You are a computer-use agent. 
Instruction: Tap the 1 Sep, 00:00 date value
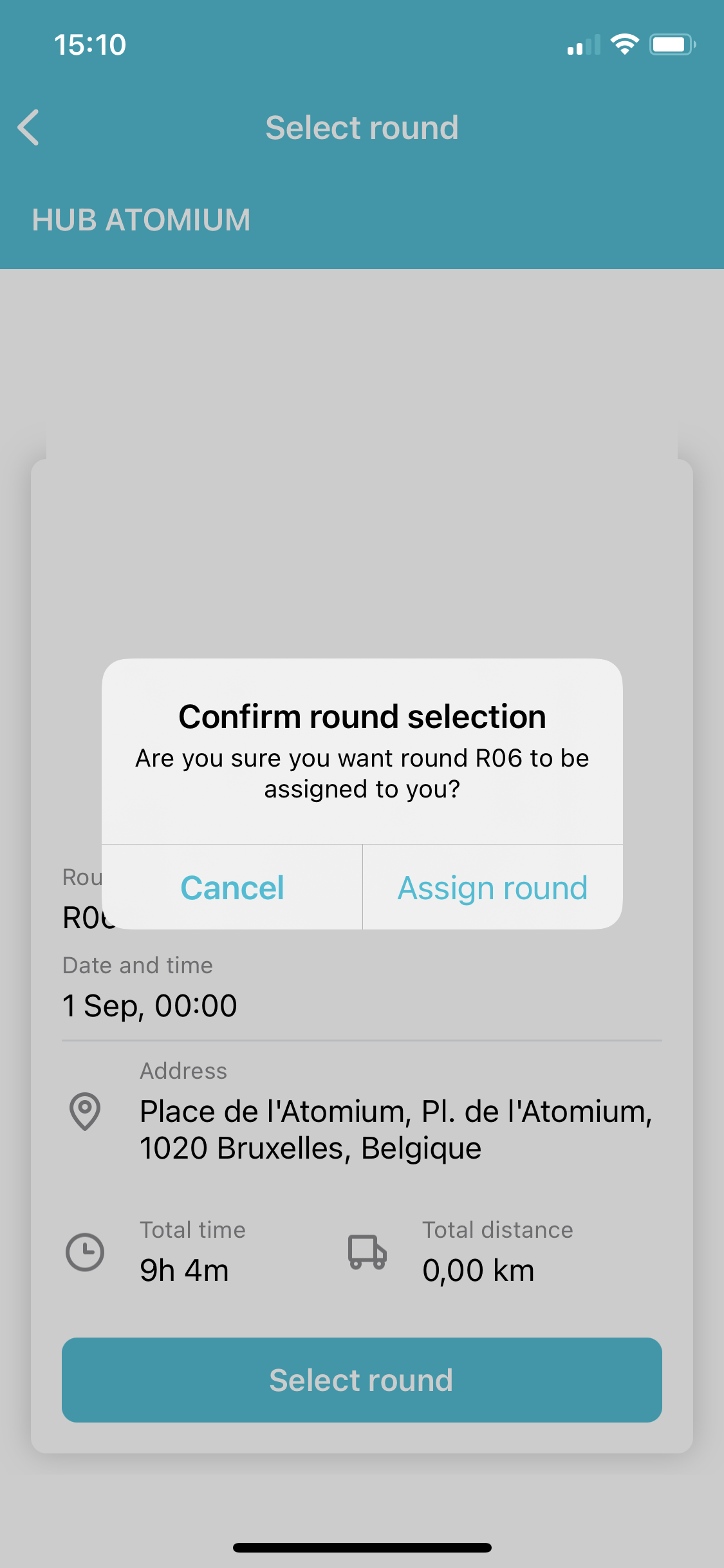(150, 1005)
